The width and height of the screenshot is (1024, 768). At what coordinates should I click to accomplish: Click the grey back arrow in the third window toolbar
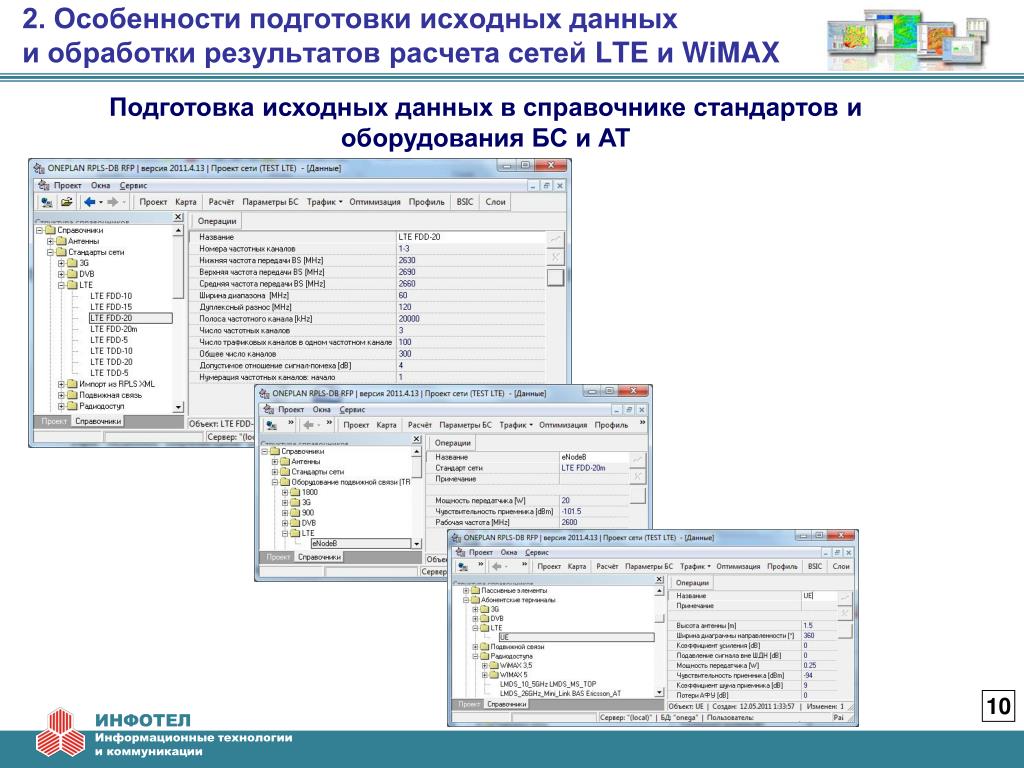497,566
